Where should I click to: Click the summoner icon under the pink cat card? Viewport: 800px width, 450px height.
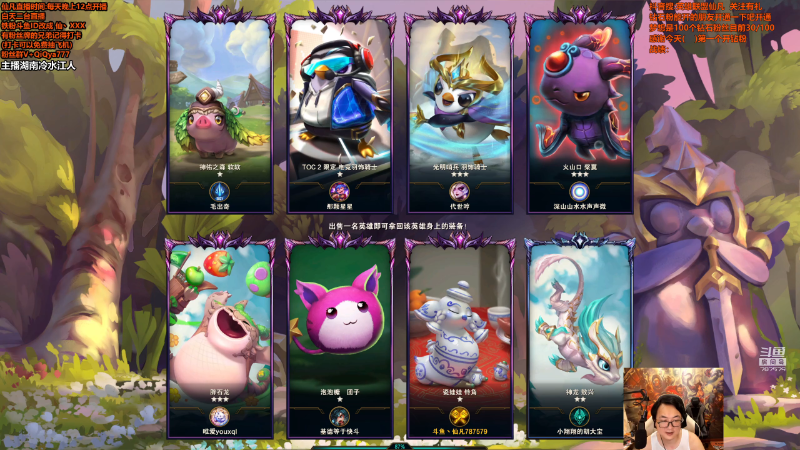coord(339,417)
